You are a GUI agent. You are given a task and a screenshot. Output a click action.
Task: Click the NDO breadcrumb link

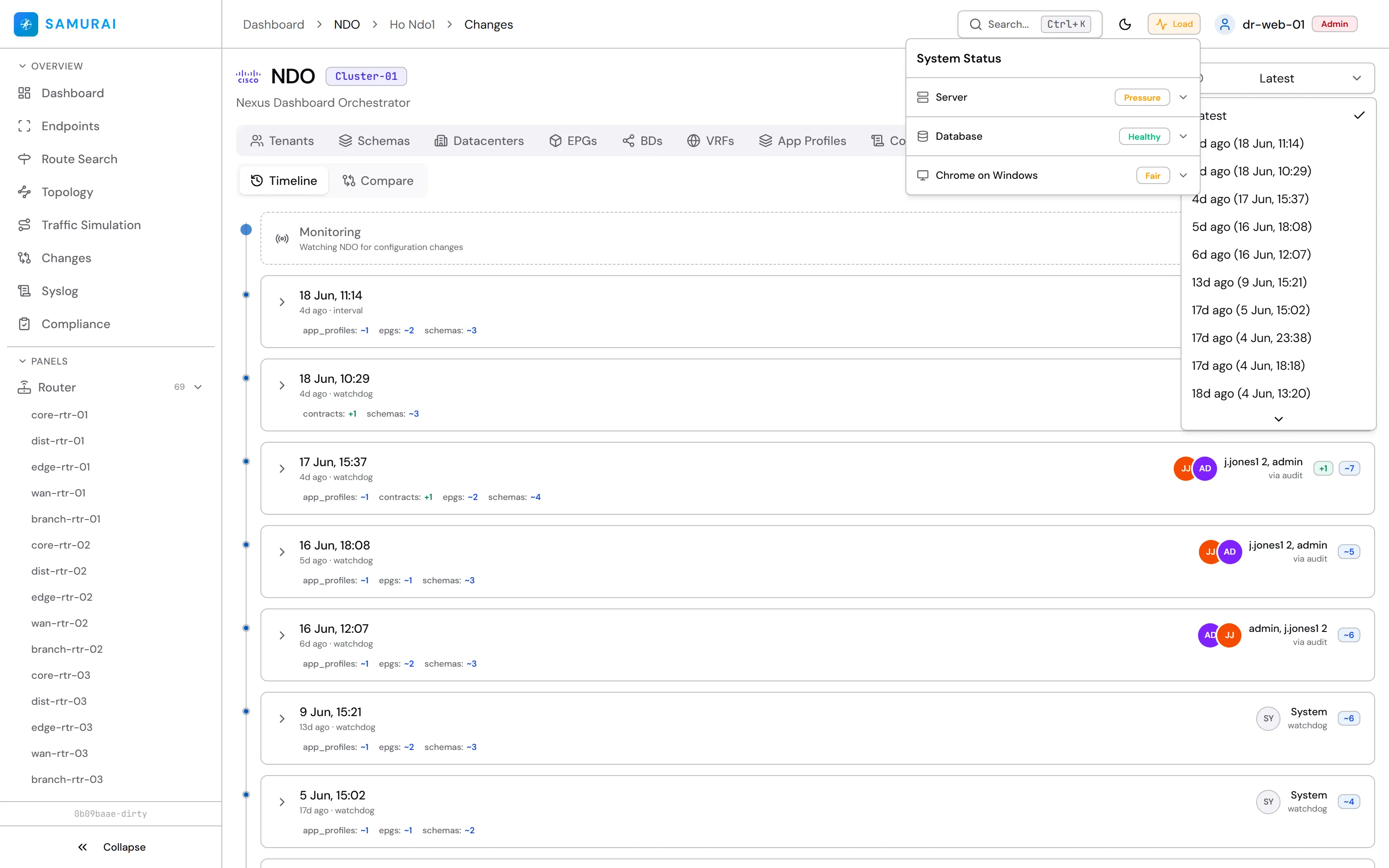pyautogui.click(x=347, y=25)
